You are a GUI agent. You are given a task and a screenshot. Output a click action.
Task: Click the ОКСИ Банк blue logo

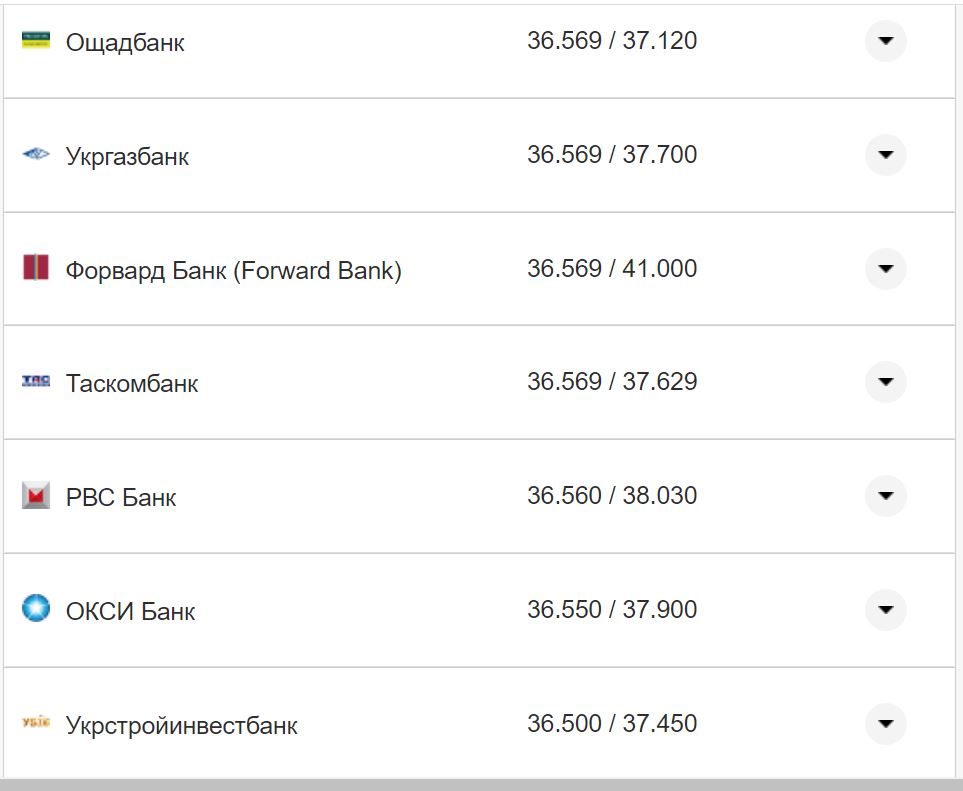(36, 609)
